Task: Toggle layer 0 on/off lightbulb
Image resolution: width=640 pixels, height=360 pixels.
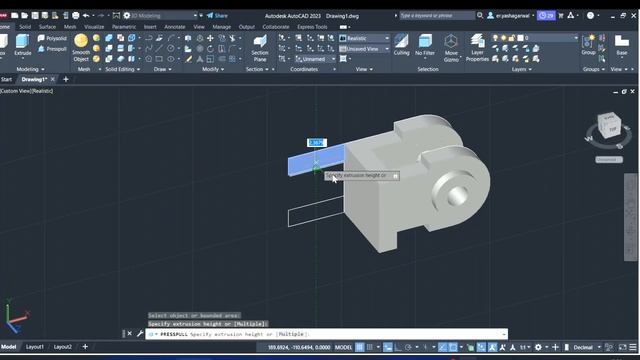Action: click(x=496, y=38)
